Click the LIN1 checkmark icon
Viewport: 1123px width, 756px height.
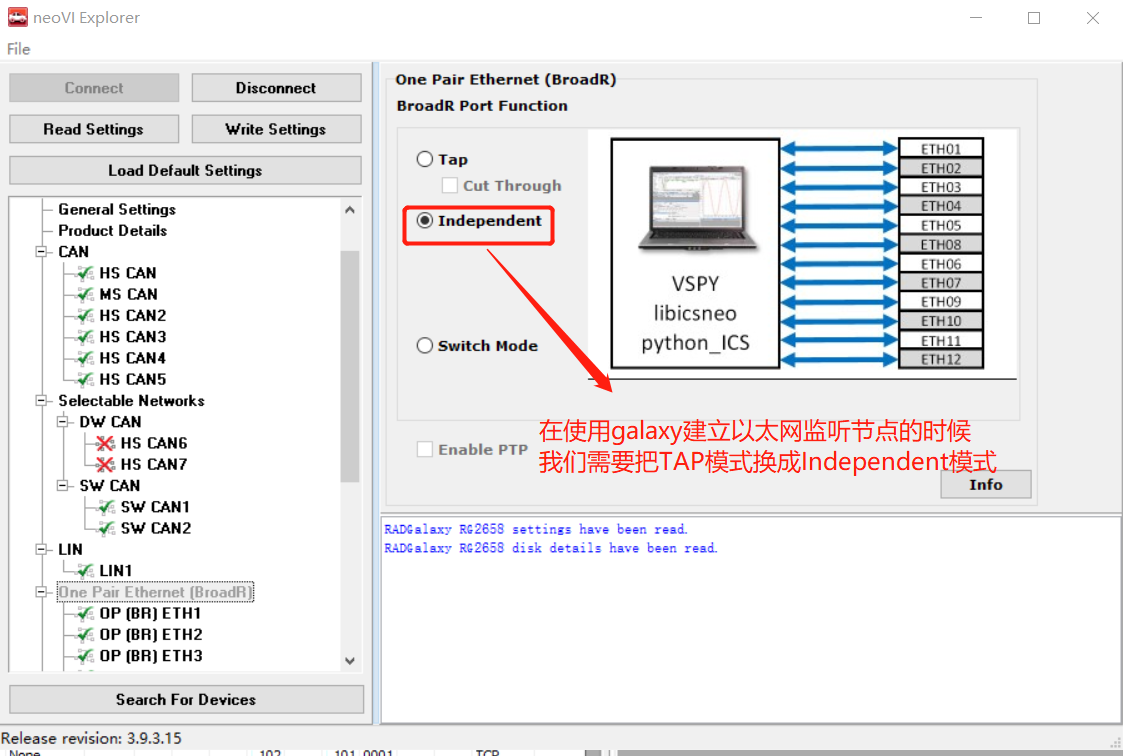(x=85, y=571)
